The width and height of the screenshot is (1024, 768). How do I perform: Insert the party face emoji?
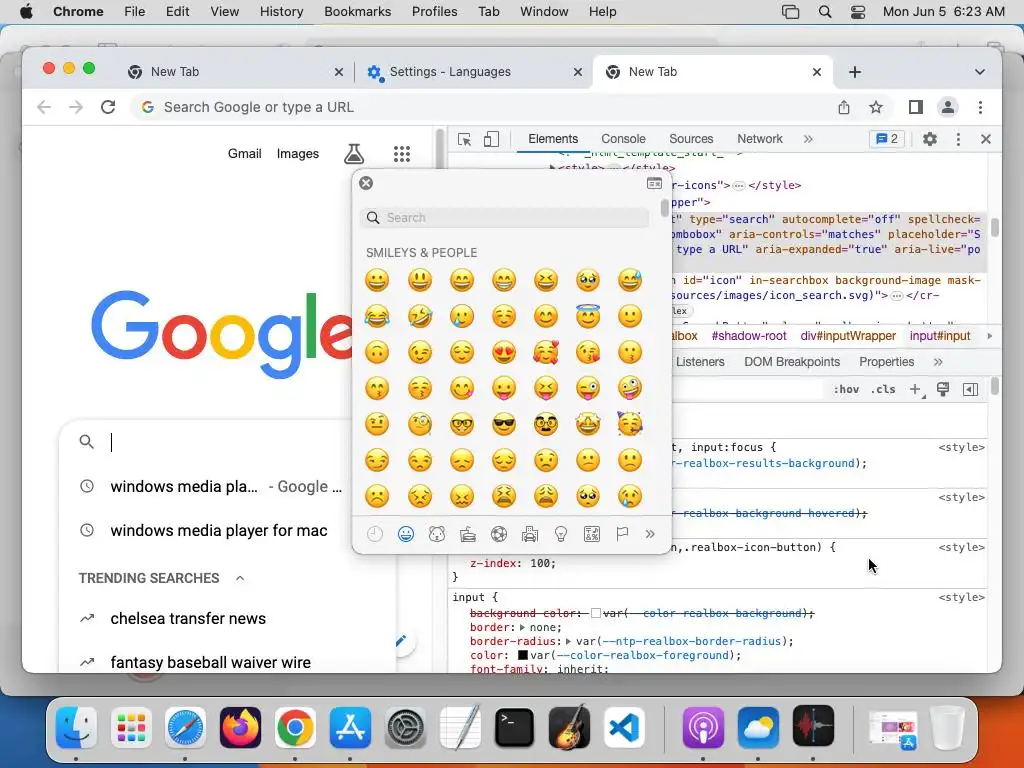[x=630, y=424]
